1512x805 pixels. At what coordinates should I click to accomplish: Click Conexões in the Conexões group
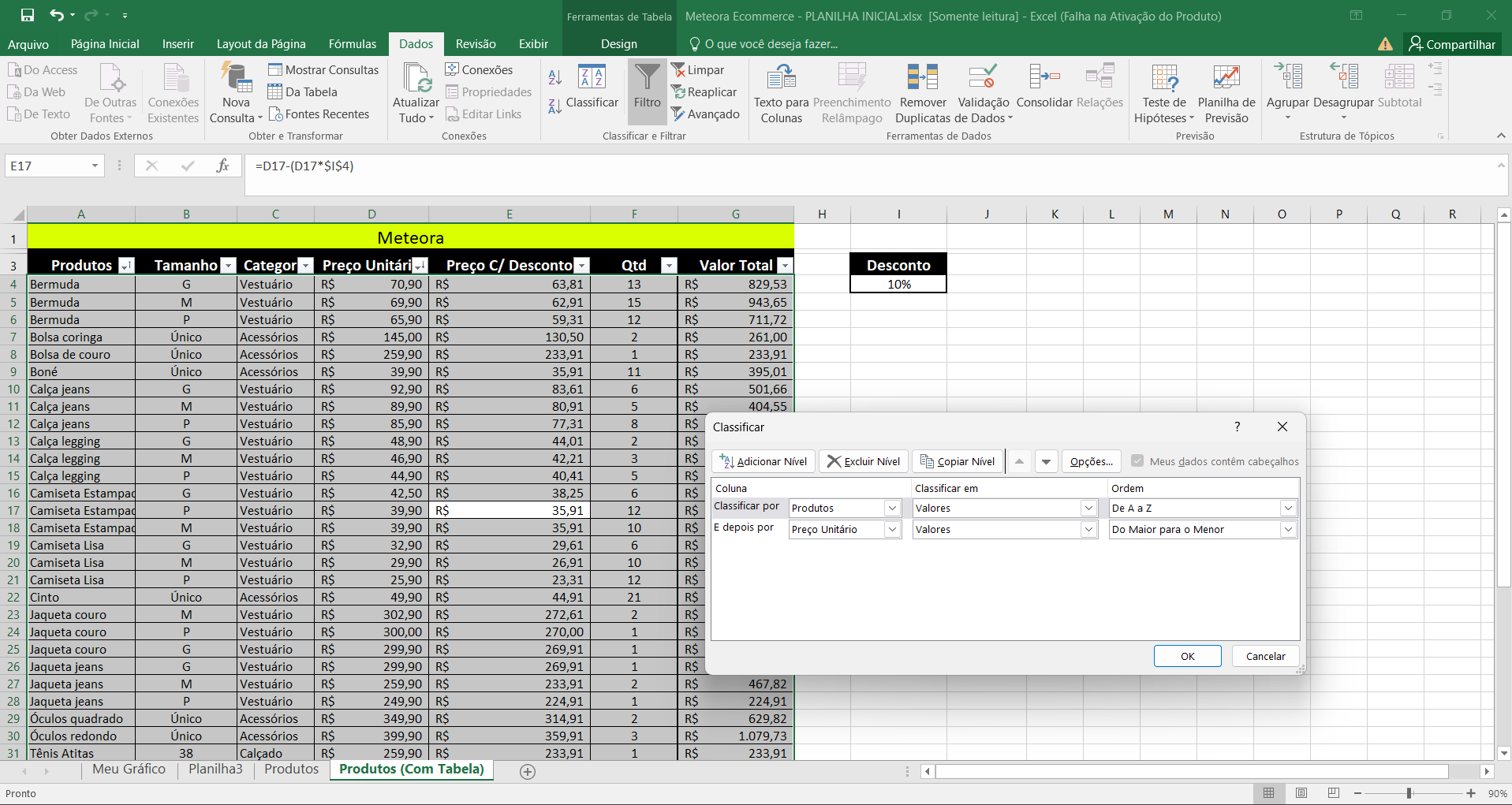point(479,69)
